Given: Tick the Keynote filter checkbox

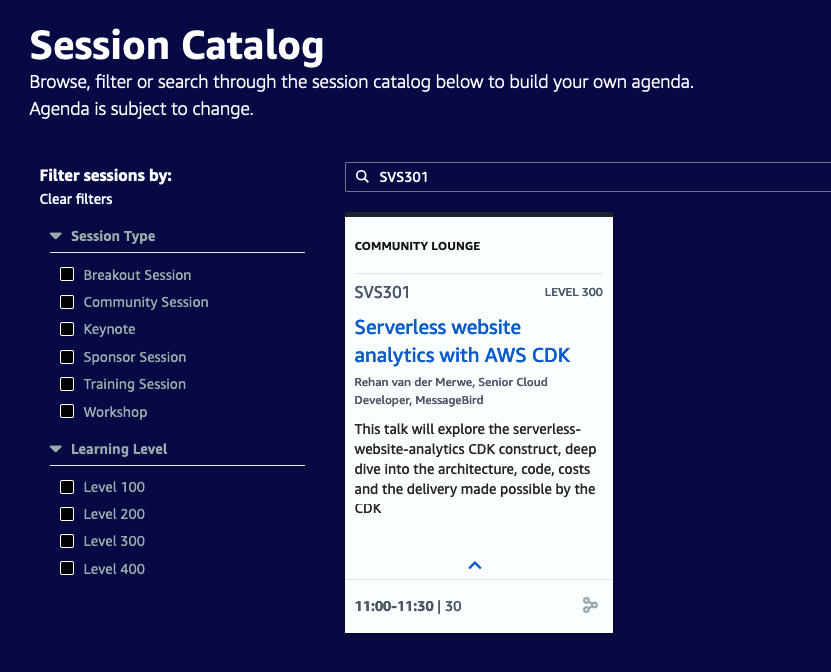Looking at the screenshot, I should tap(67, 329).
